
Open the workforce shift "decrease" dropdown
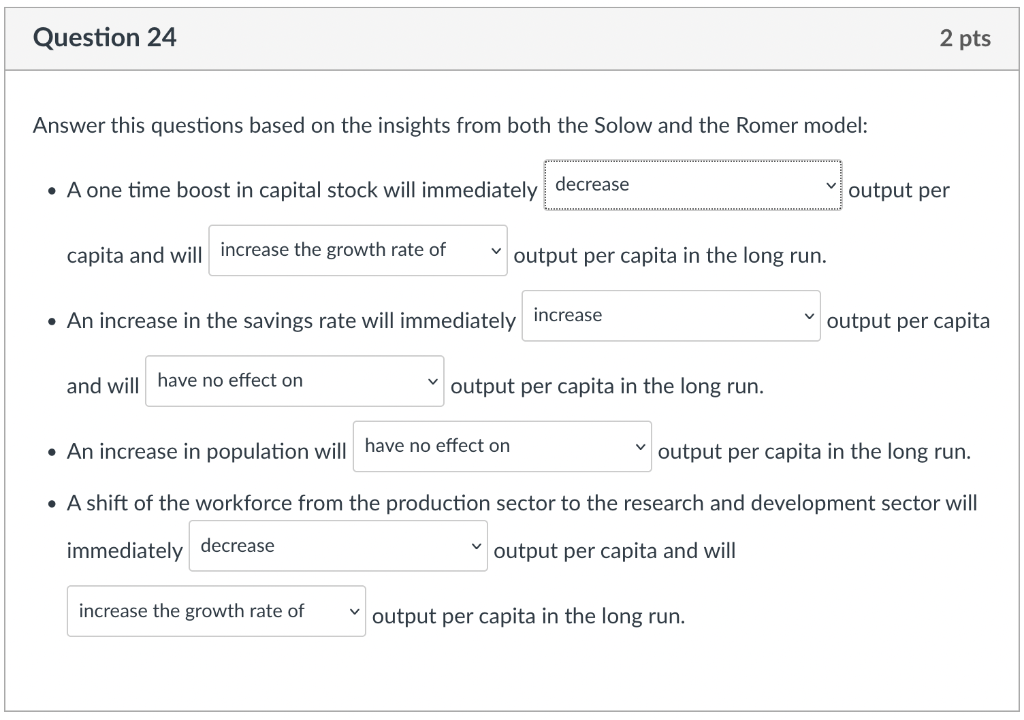click(x=337, y=545)
